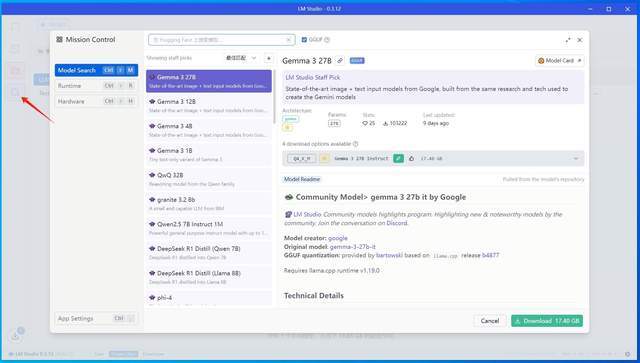This screenshot has height=363, width=640.
Task: Toggle the GGUF checkbox
Action: point(304,40)
